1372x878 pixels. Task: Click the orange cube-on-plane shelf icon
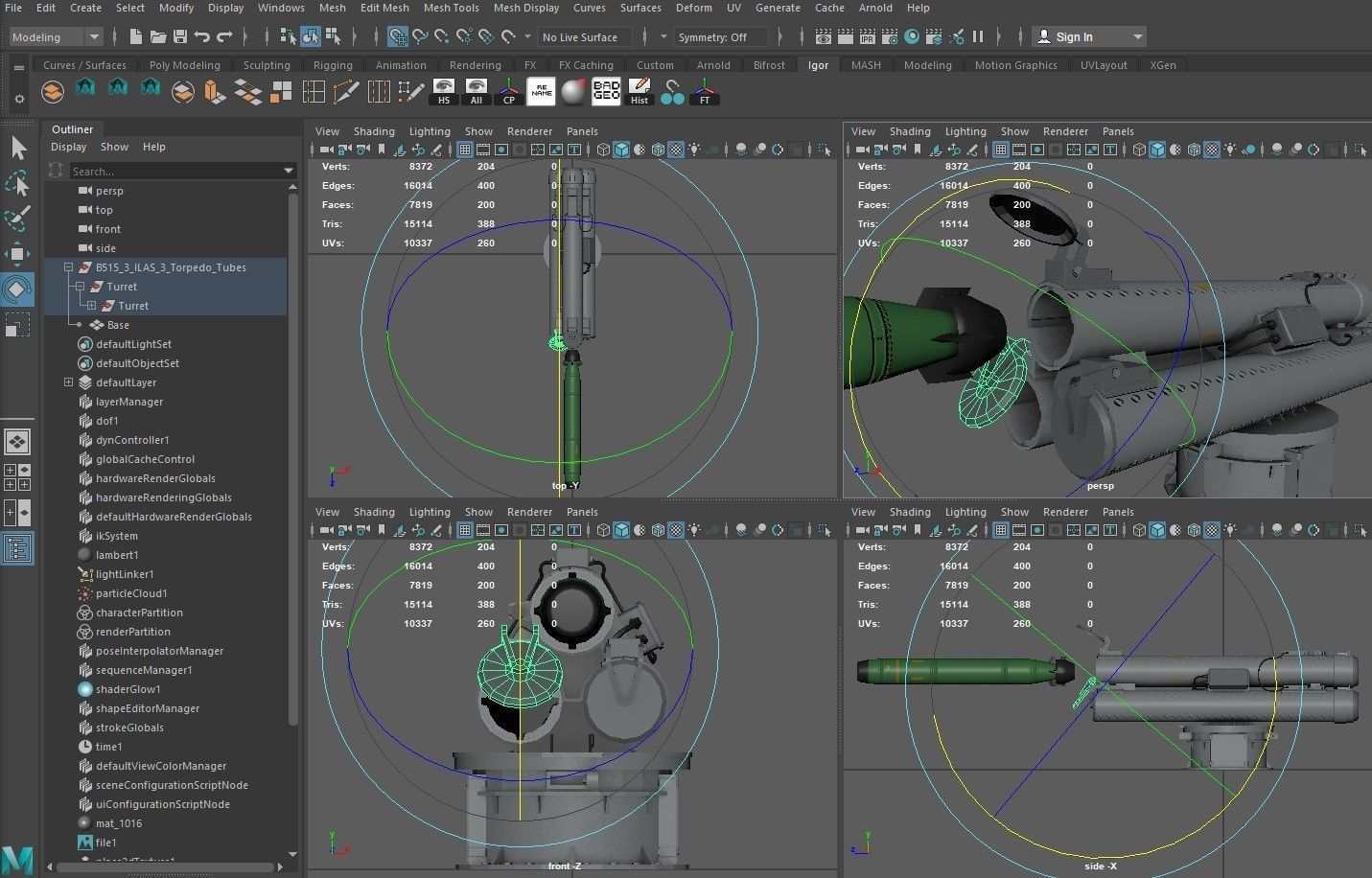pos(215,92)
